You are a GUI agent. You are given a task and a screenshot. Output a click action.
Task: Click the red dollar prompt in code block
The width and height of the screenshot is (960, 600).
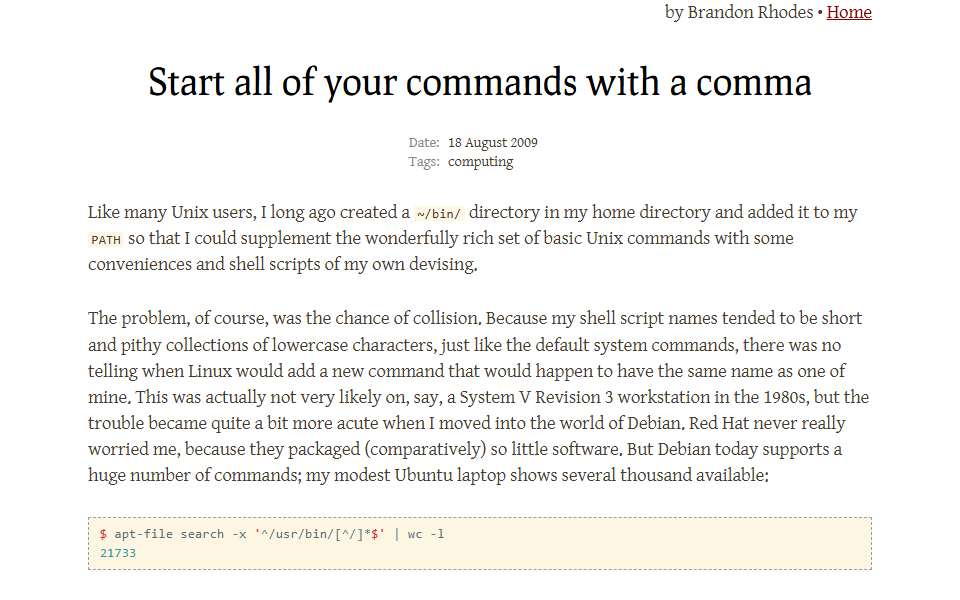103,534
